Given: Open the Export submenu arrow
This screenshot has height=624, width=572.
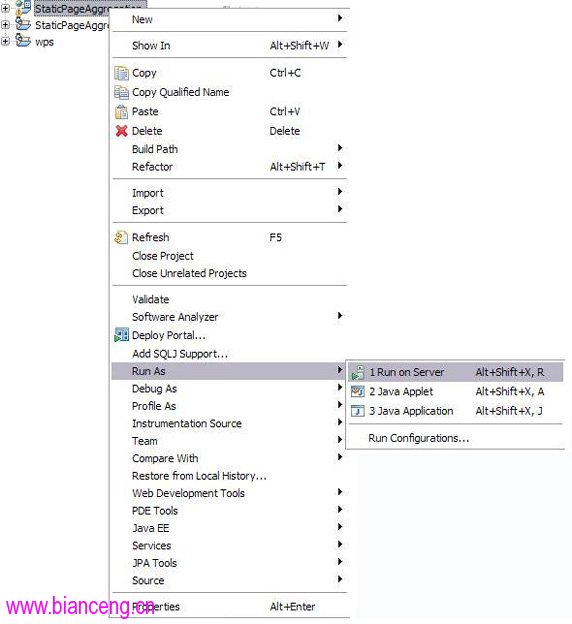Looking at the screenshot, I should (x=340, y=209).
